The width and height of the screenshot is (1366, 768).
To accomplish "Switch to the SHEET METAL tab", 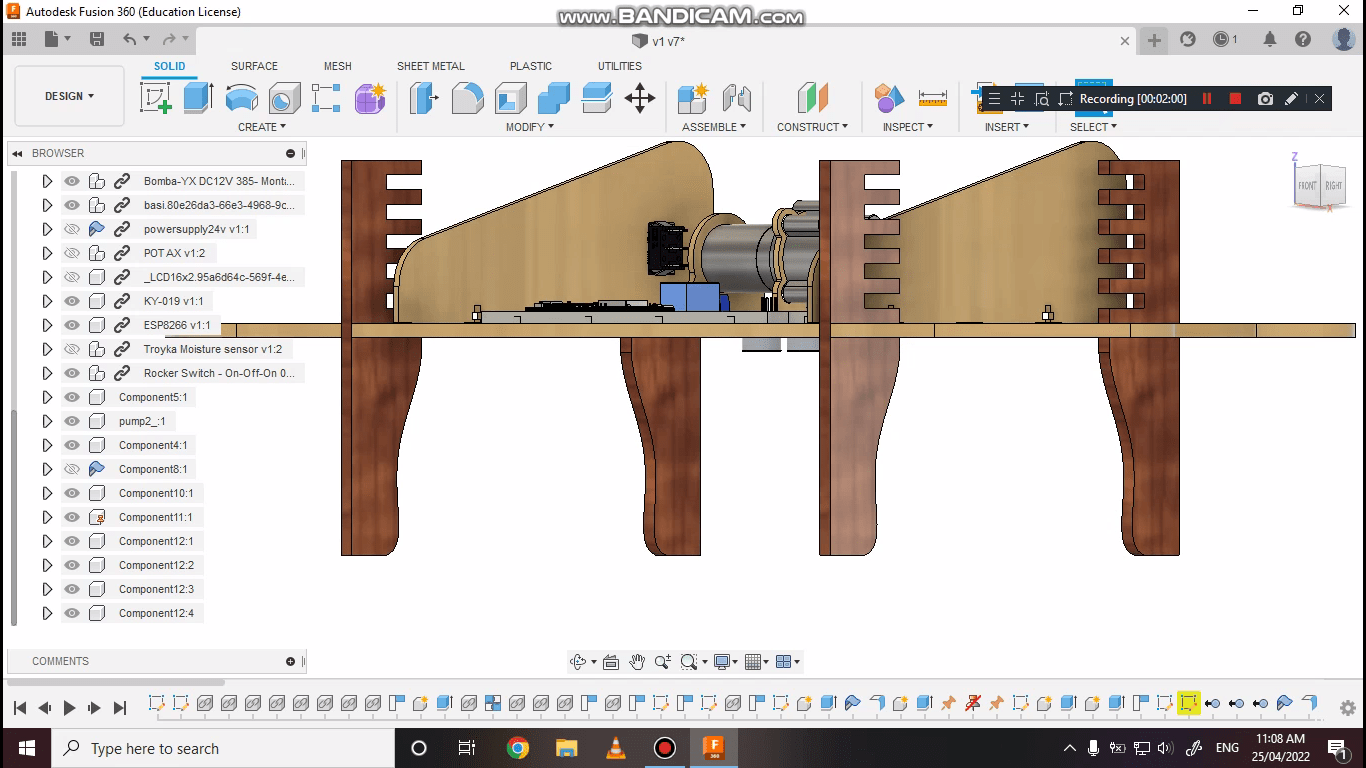I will pyautogui.click(x=430, y=66).
